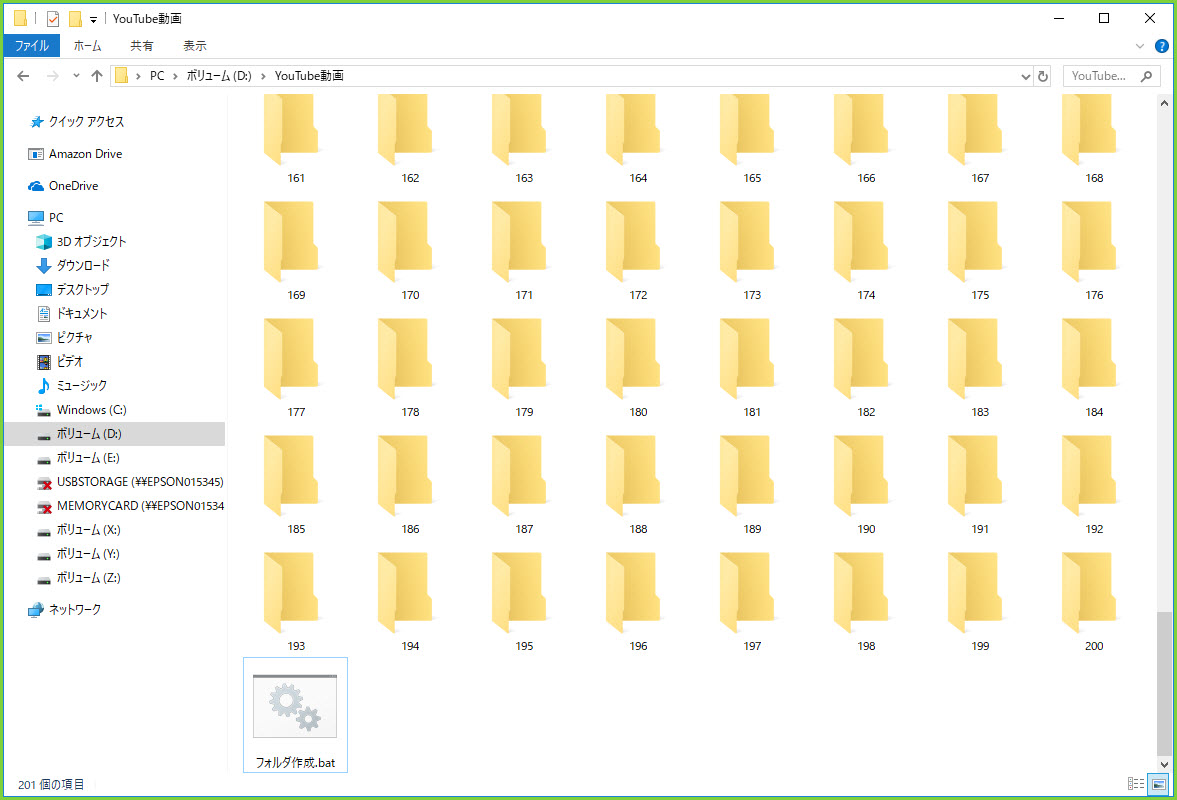Click the Properties icon in quick access toolbar

tap(53, 19)
